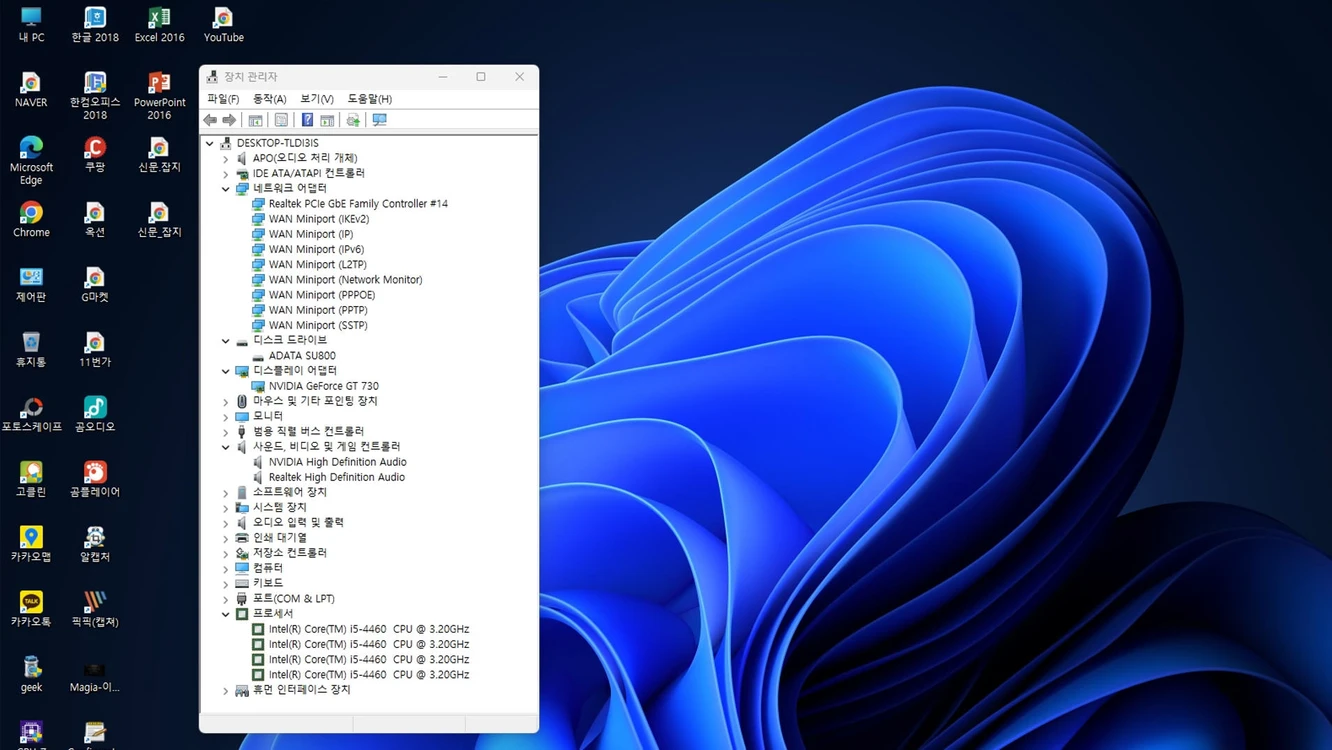Toggle the show/hide action pane toolbar icon
Image resolution: width=1332 pixels, height=750 pixels.
pos(327,120)
